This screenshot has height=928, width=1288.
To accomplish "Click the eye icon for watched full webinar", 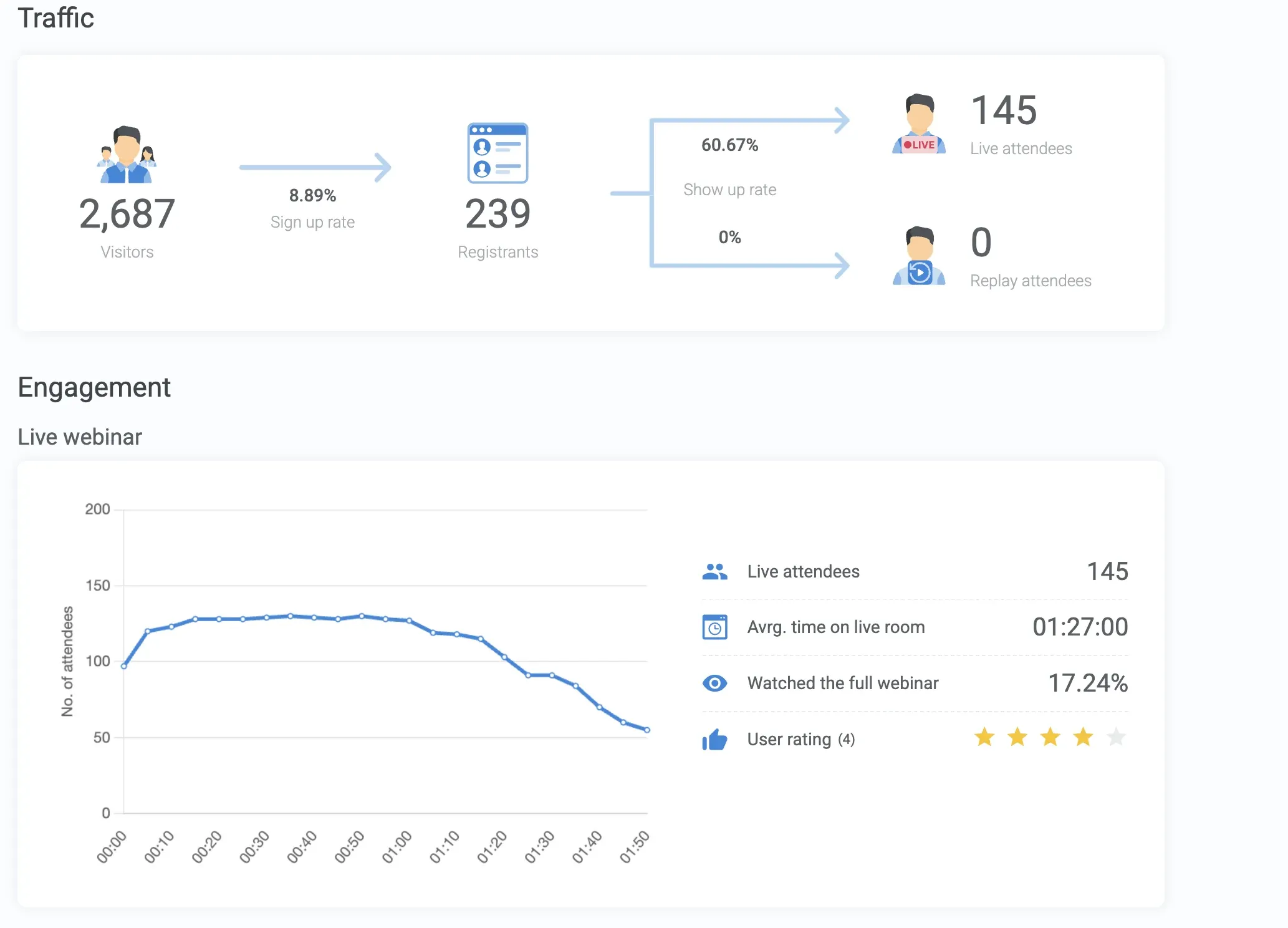I will pyautogui.click(x=714, y=683).
